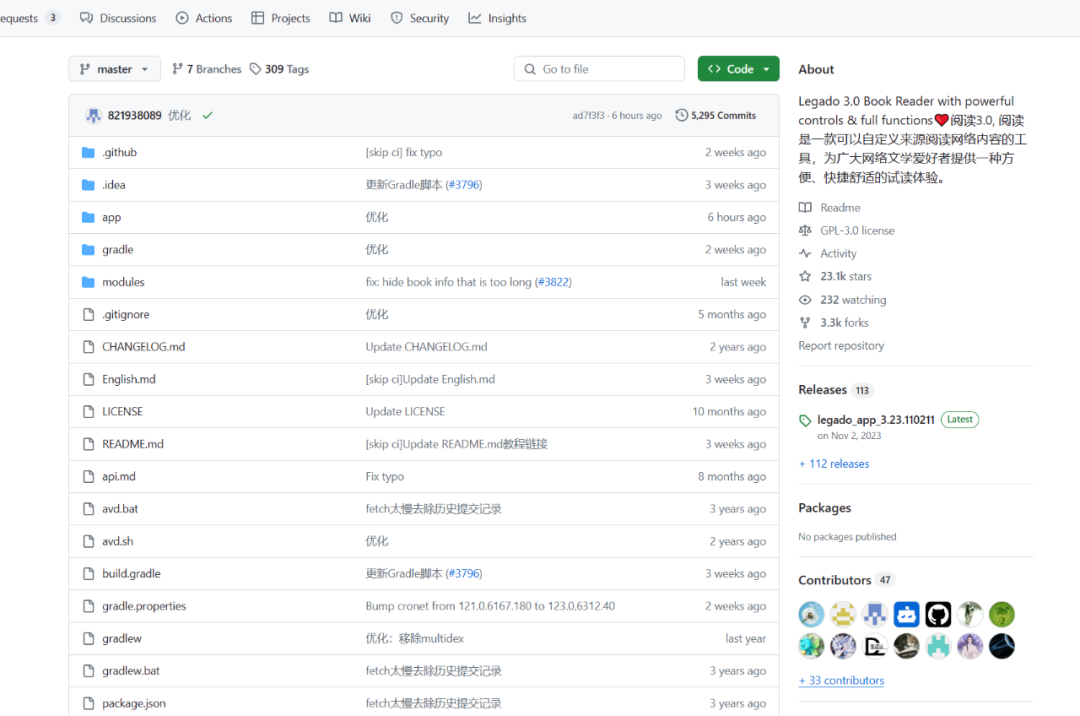This screenshot has height=716, width=1080.
Task: Open gradle.properties file
Action: pos(144,605)
